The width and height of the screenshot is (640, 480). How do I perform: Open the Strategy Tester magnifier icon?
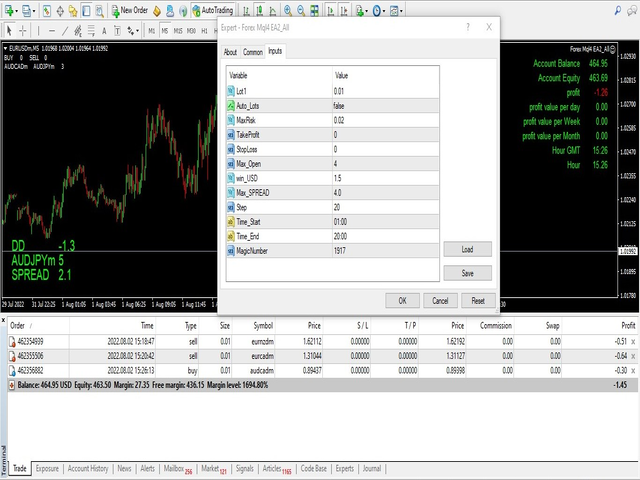coord(99,11)
